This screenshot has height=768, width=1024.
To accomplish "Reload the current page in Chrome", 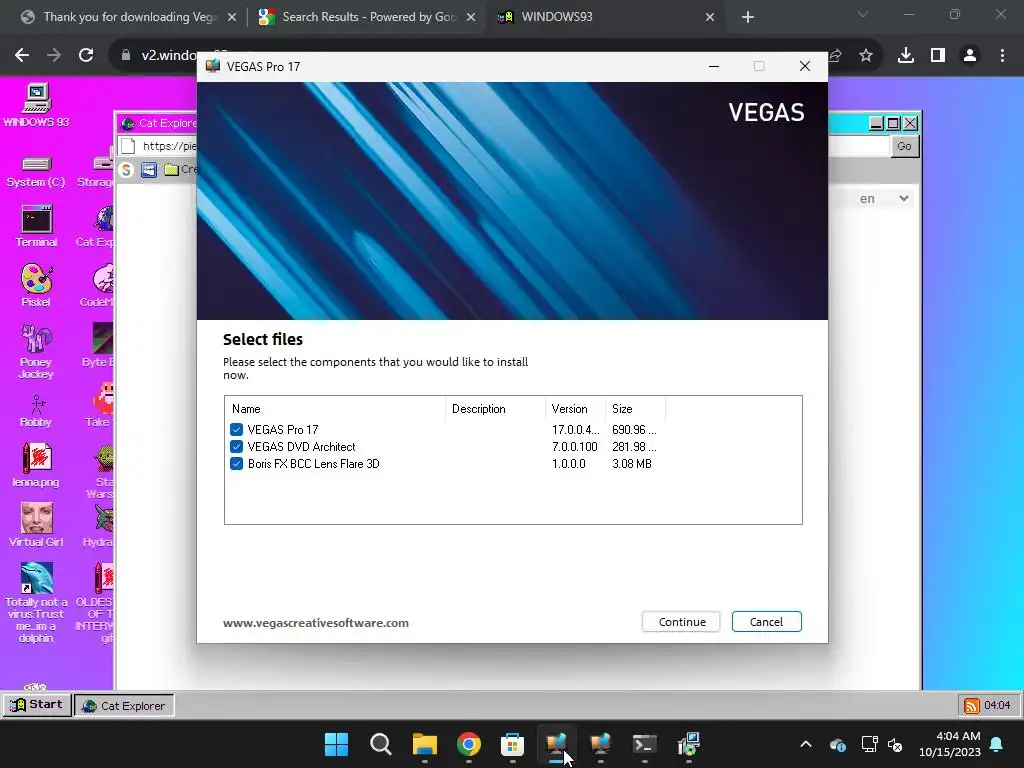I will [86, 56].
